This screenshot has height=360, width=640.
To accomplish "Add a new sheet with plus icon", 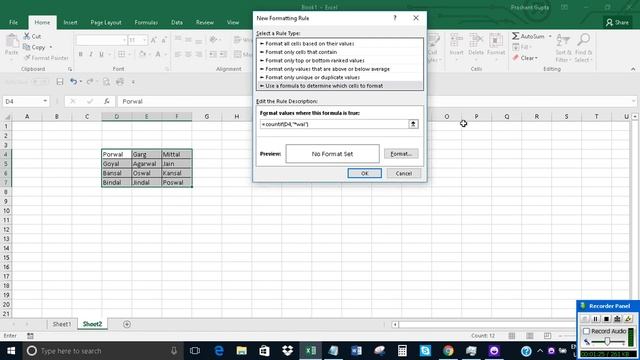I will 127,324.
